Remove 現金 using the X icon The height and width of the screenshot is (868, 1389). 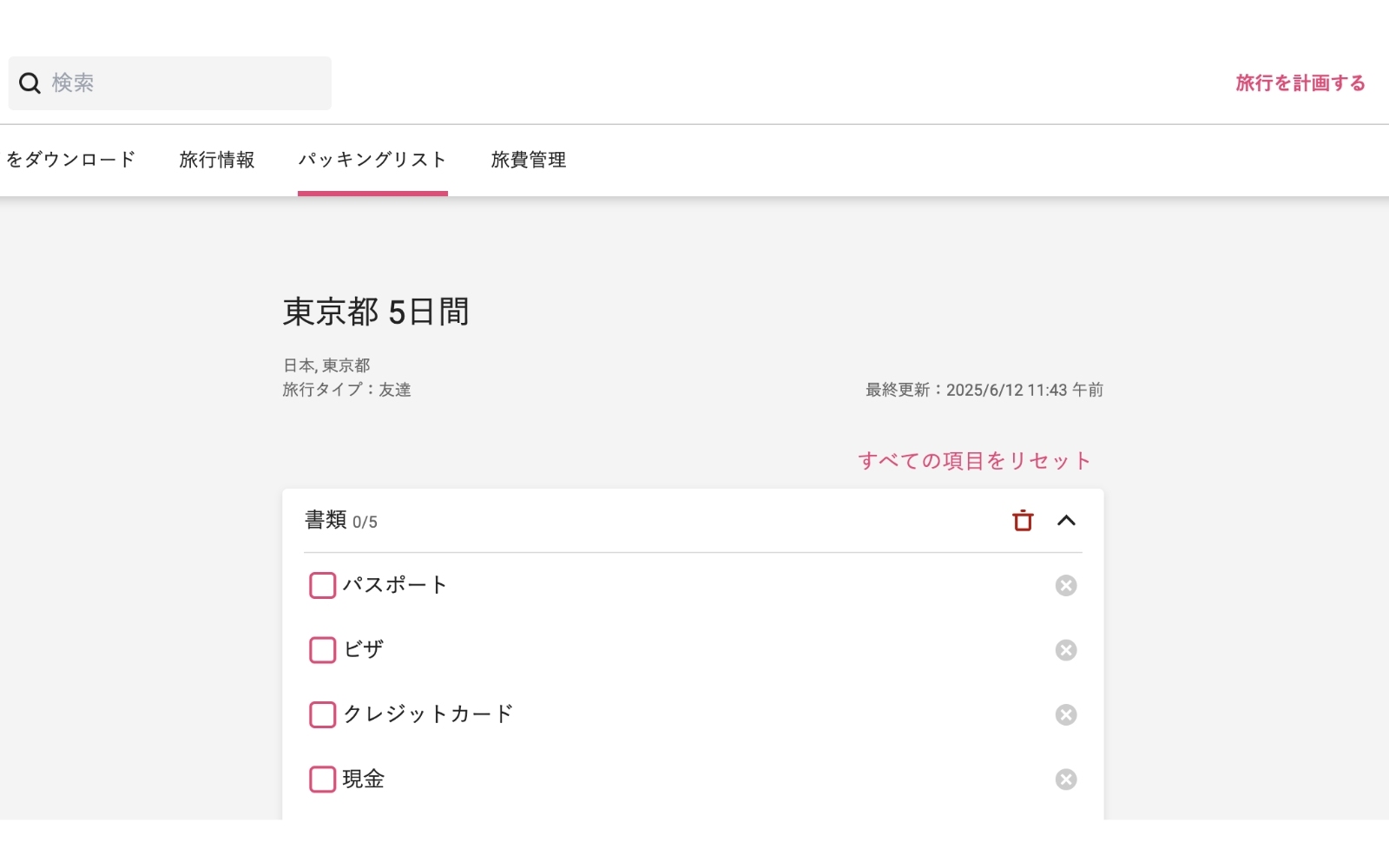click(x=1066, y=779)
